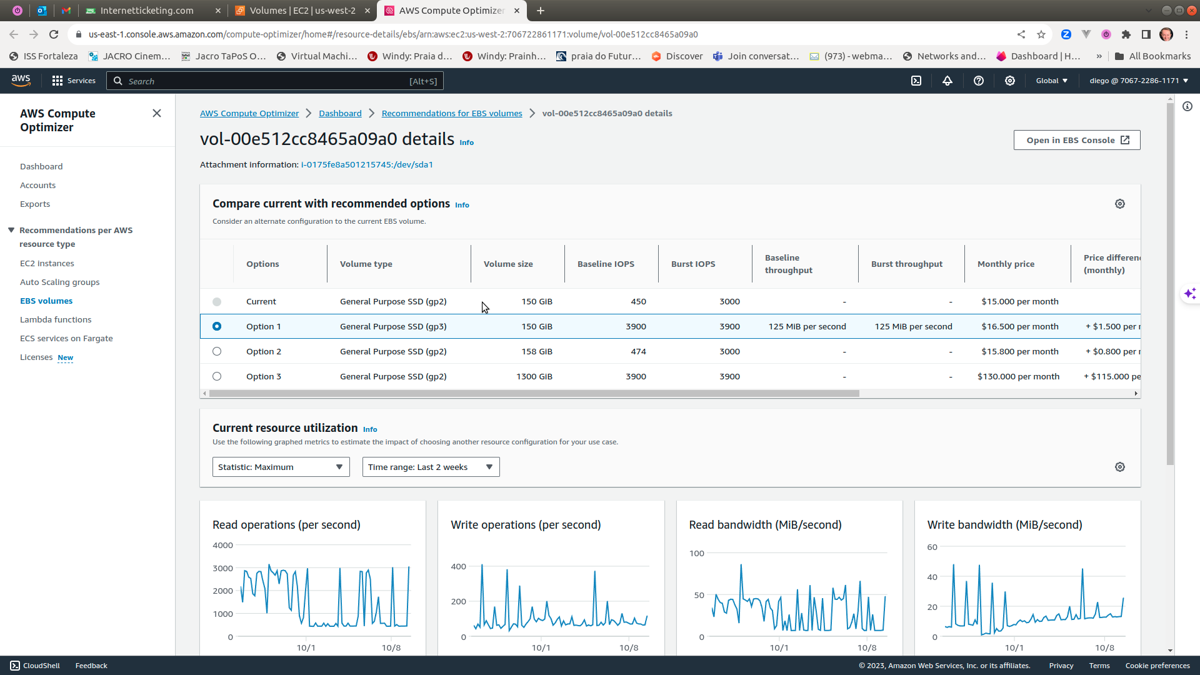The width and height of the screenshot is (1200, 675).
Task: Open Accounts in the sidebar
Action: [38, 185]
